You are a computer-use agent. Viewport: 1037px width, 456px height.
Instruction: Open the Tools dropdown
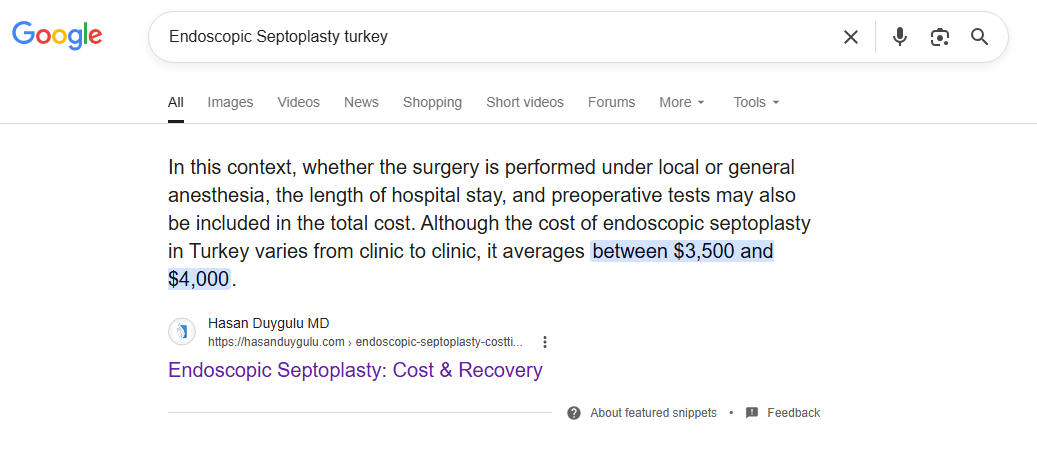(756, 103)
